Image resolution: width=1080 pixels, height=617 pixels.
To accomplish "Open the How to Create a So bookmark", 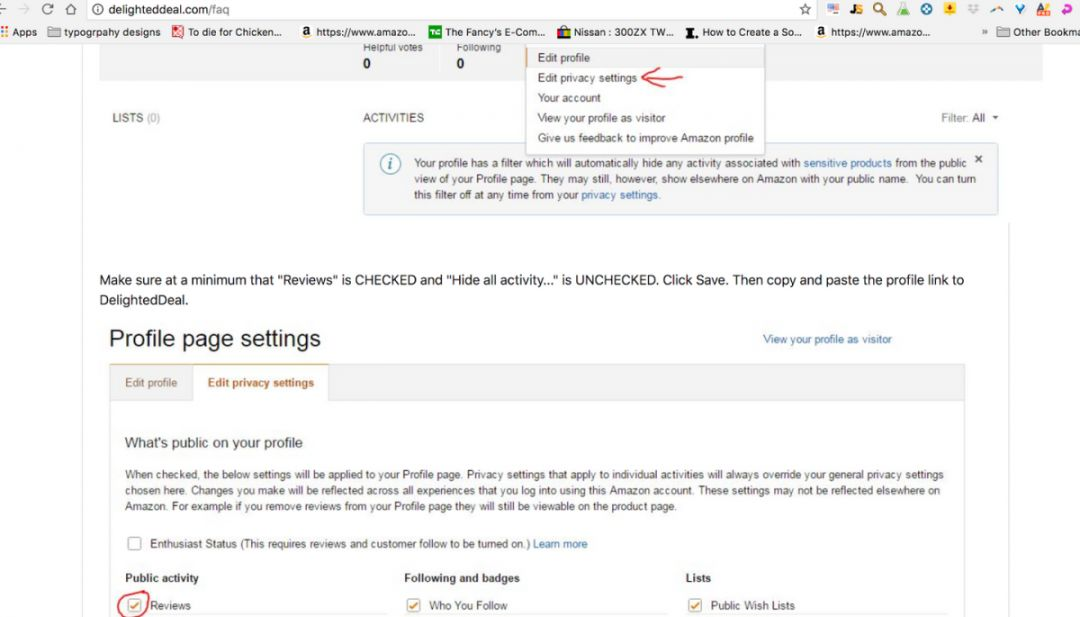I will pyautogui.click(x=744, y=32).
